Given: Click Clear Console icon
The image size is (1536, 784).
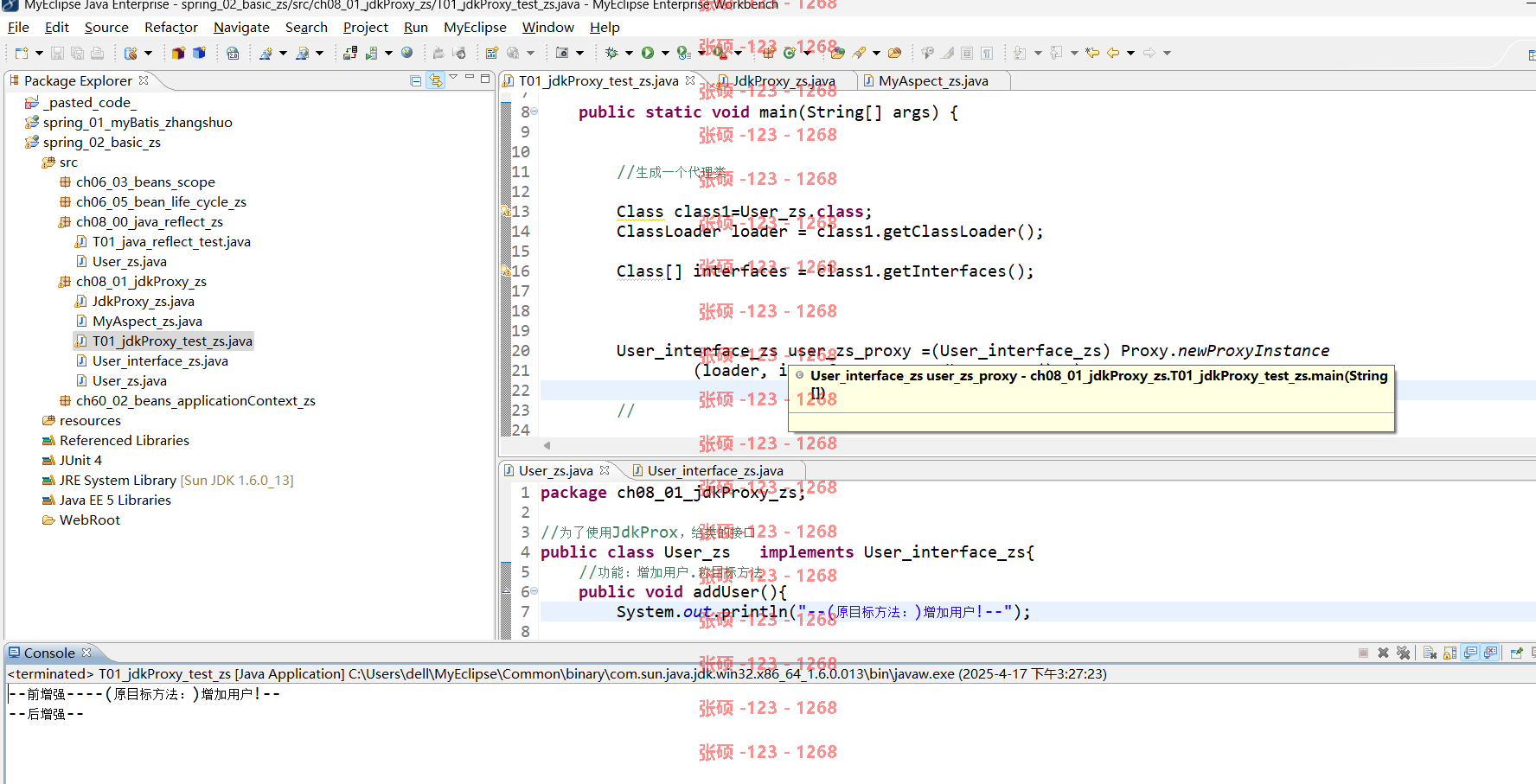Looking at the screenshot, I should pos(1430,653).
